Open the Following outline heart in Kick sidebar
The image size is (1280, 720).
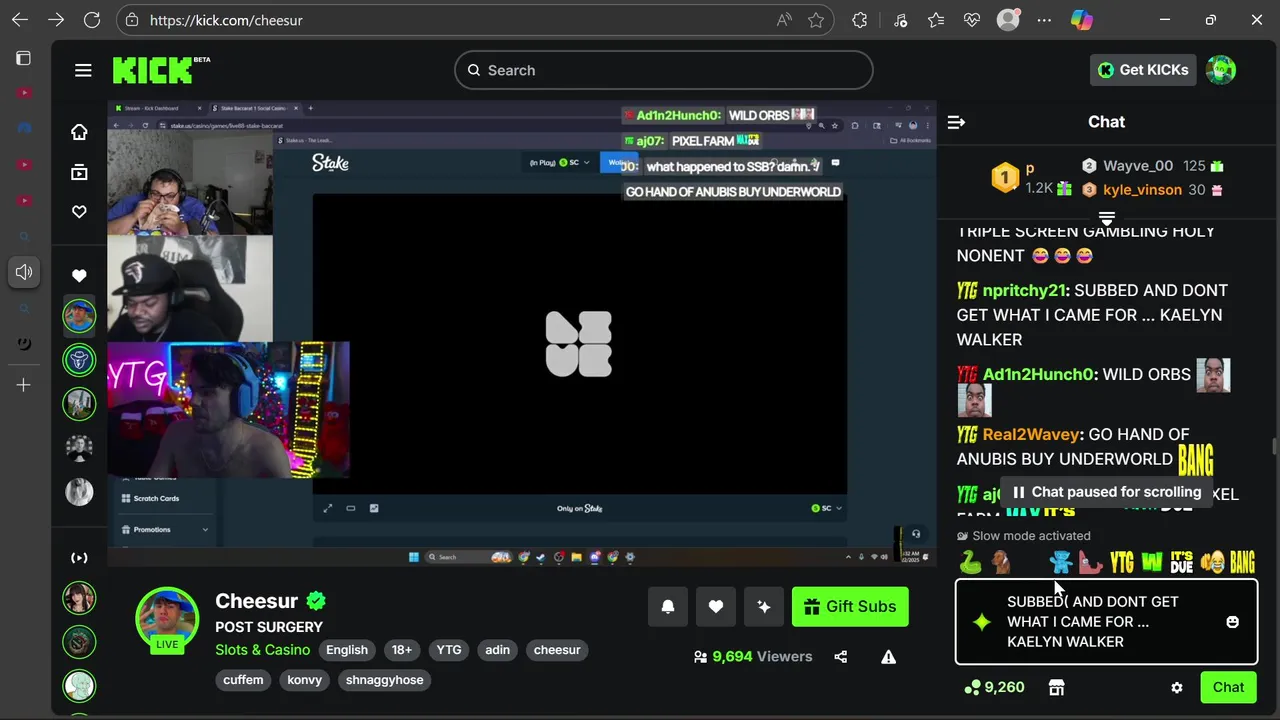[x=79, y=212]
